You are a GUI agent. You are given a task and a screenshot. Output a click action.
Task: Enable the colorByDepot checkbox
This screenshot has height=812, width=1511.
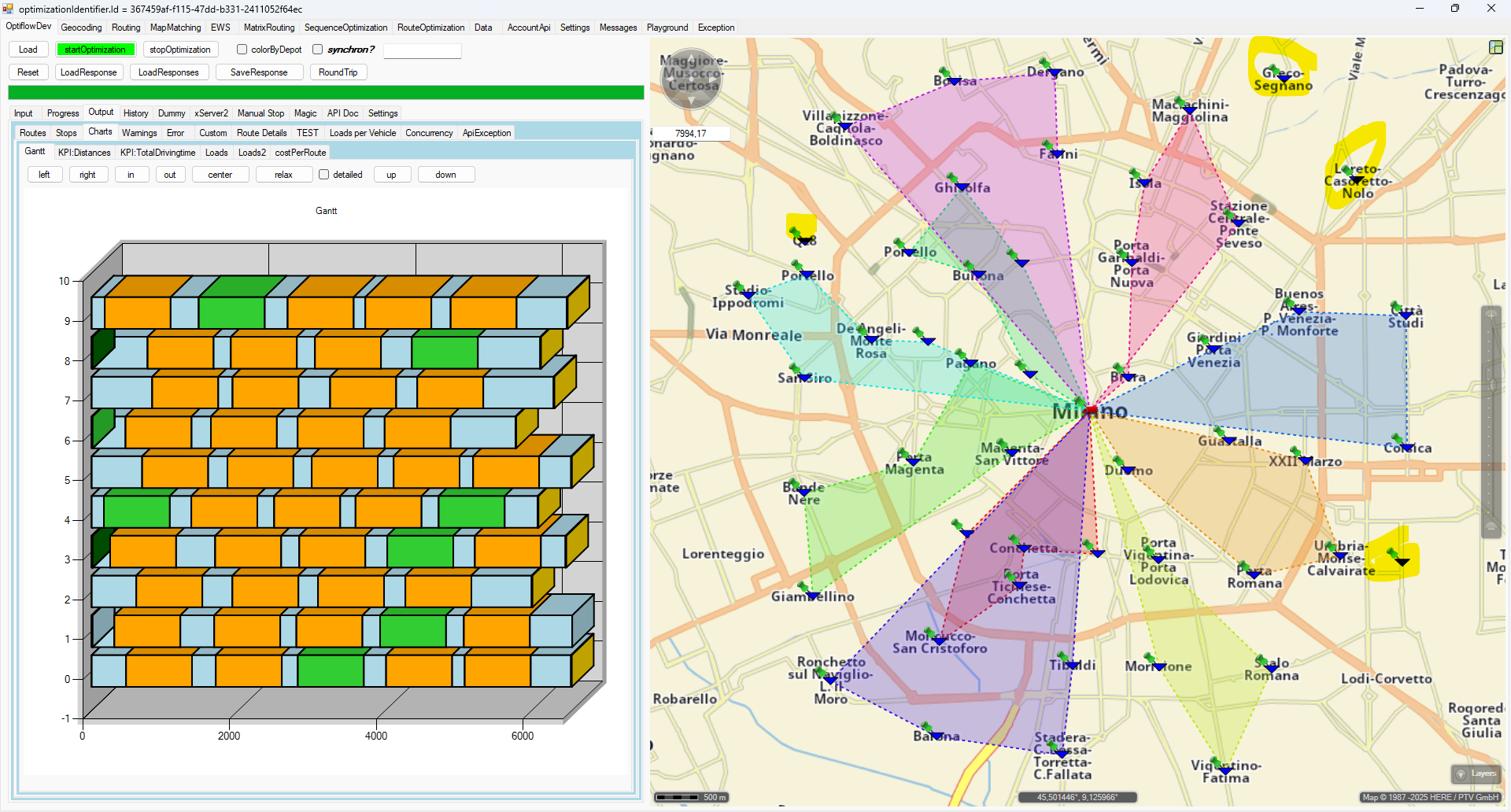click(242, 50)
